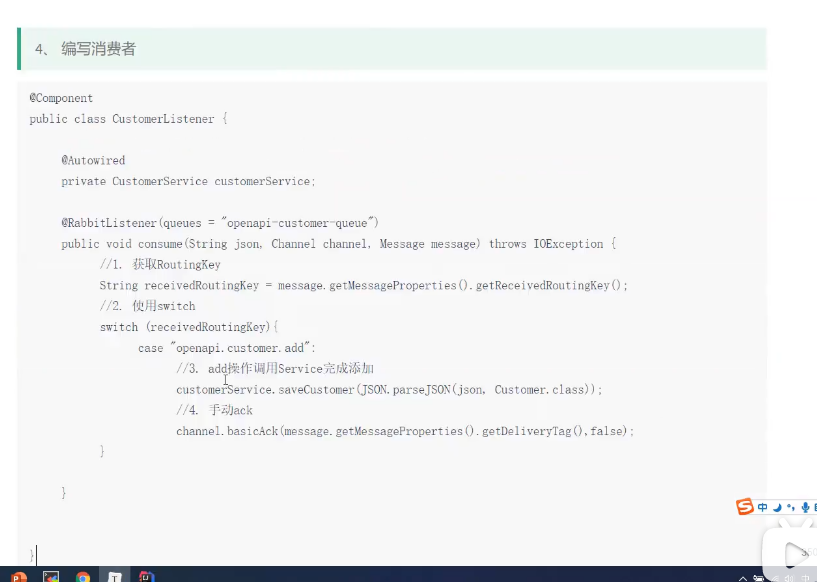
Task: Click the switch (receivedRoutingKey) line
Action: [x=189, y=327]
